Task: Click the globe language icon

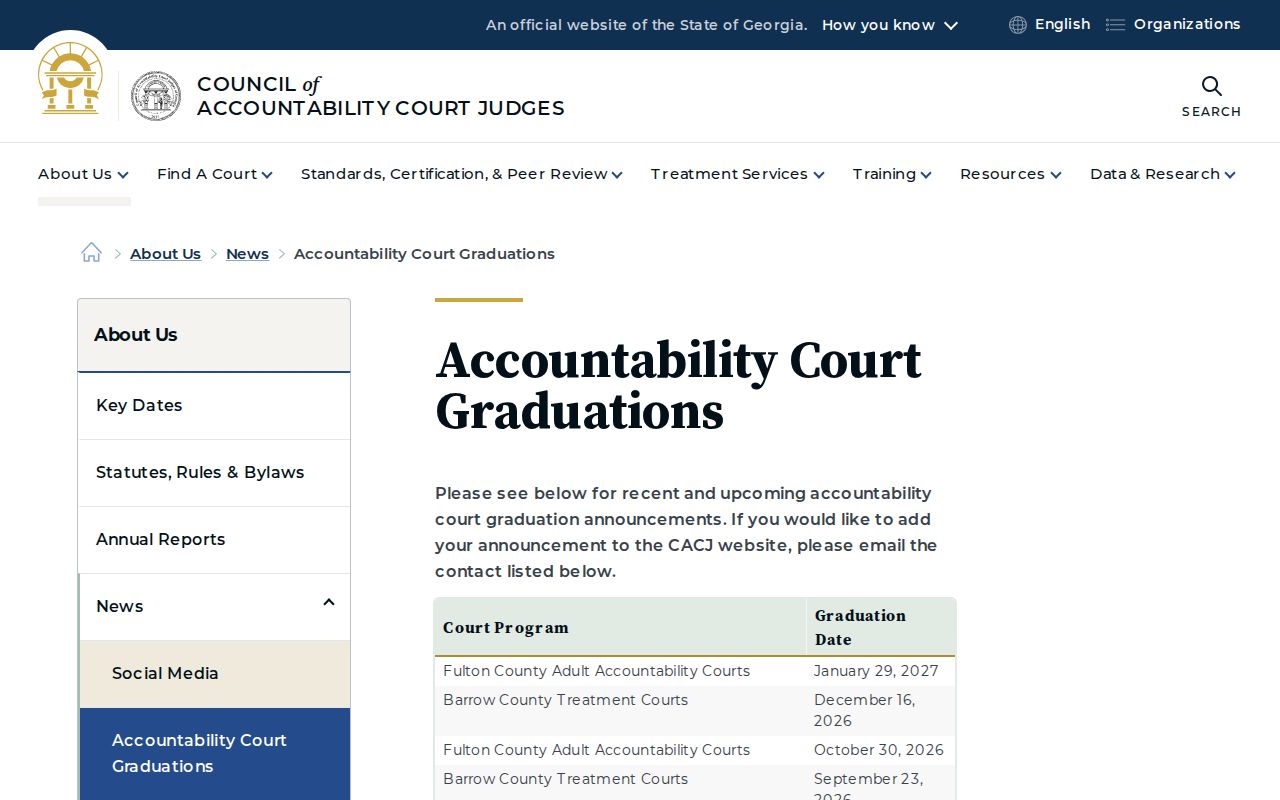Action: pos(1018,25)
